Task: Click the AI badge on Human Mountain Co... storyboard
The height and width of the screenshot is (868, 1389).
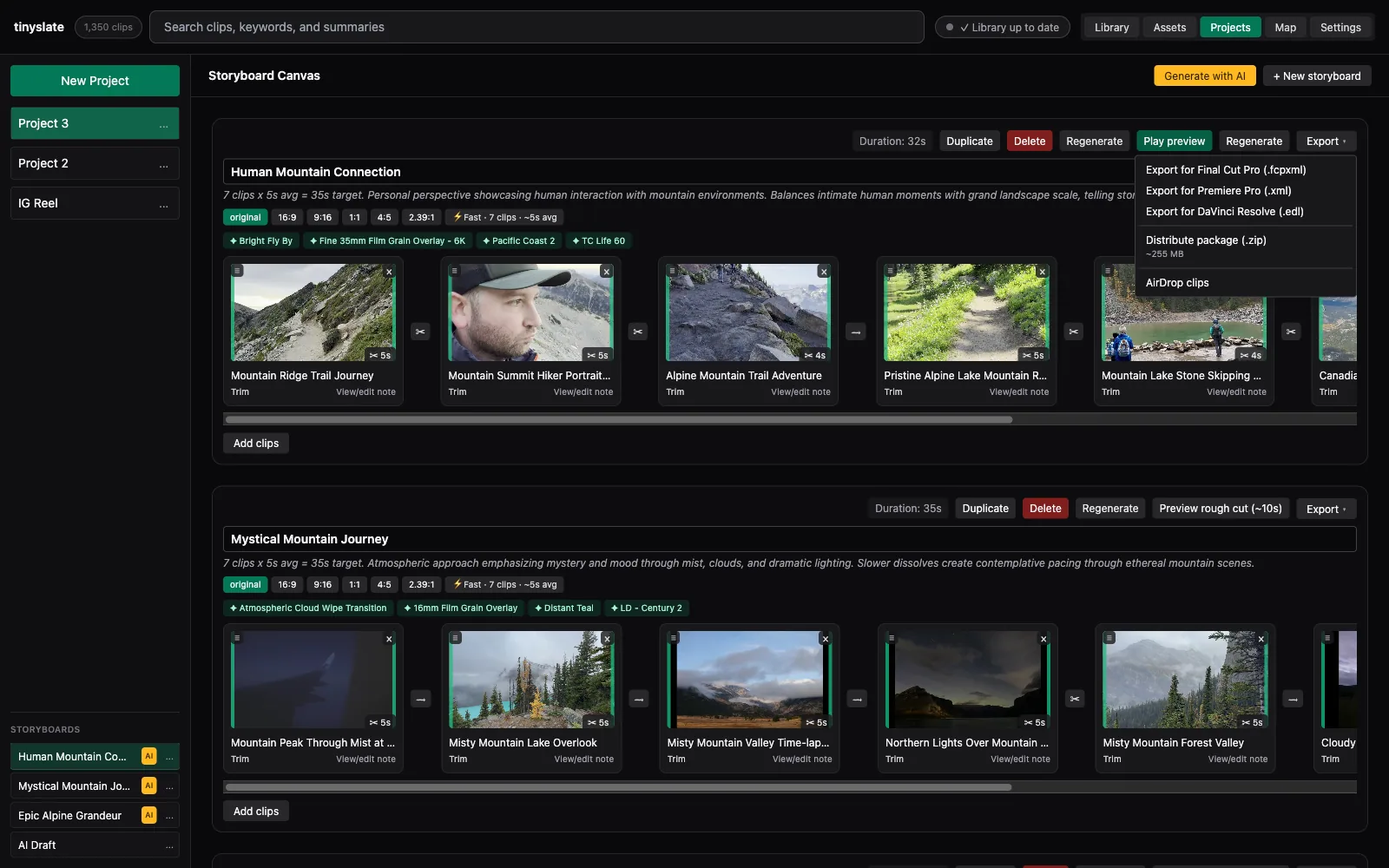Action: 149,756
